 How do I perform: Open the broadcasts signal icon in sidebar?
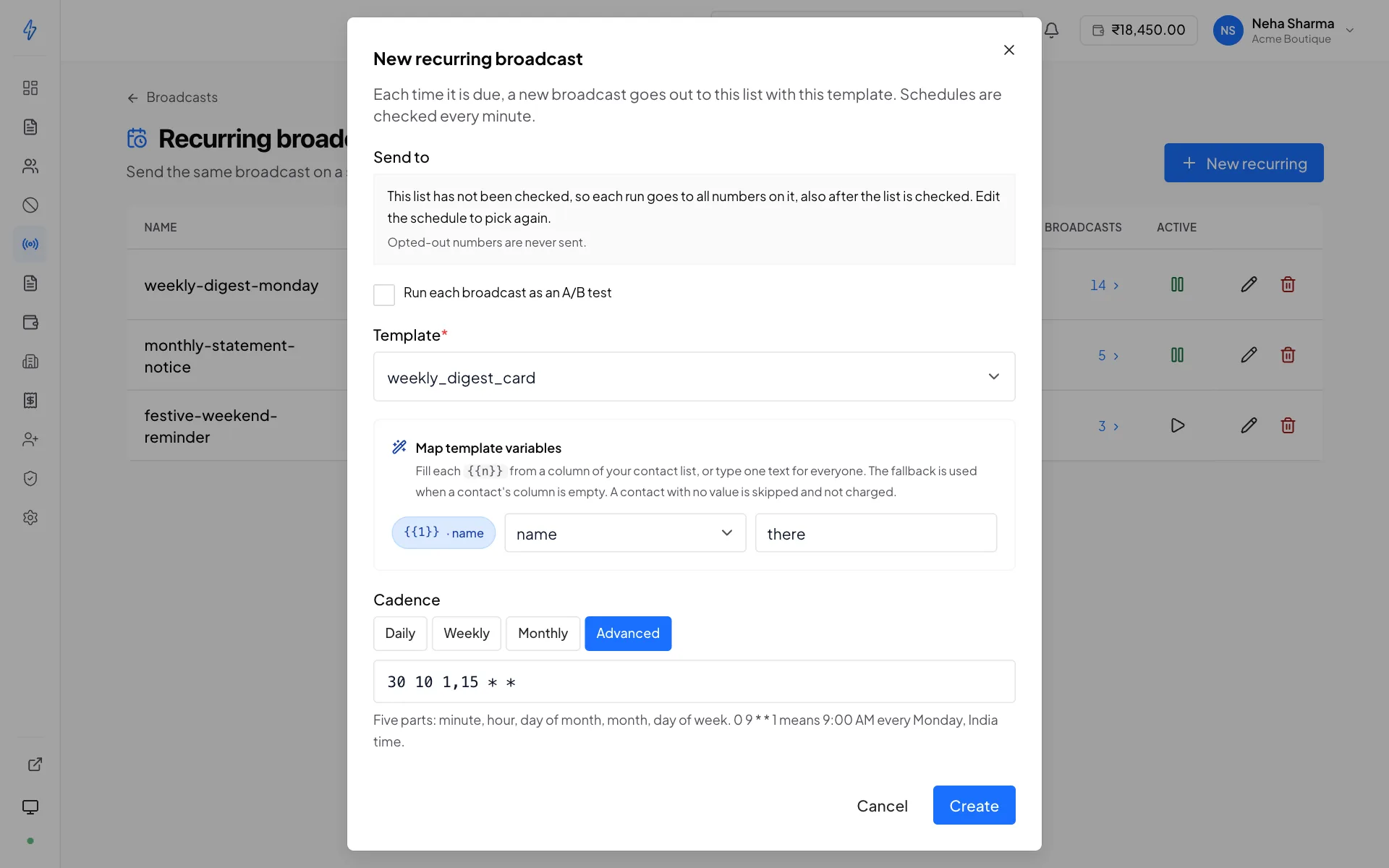[x=30, y=244]
